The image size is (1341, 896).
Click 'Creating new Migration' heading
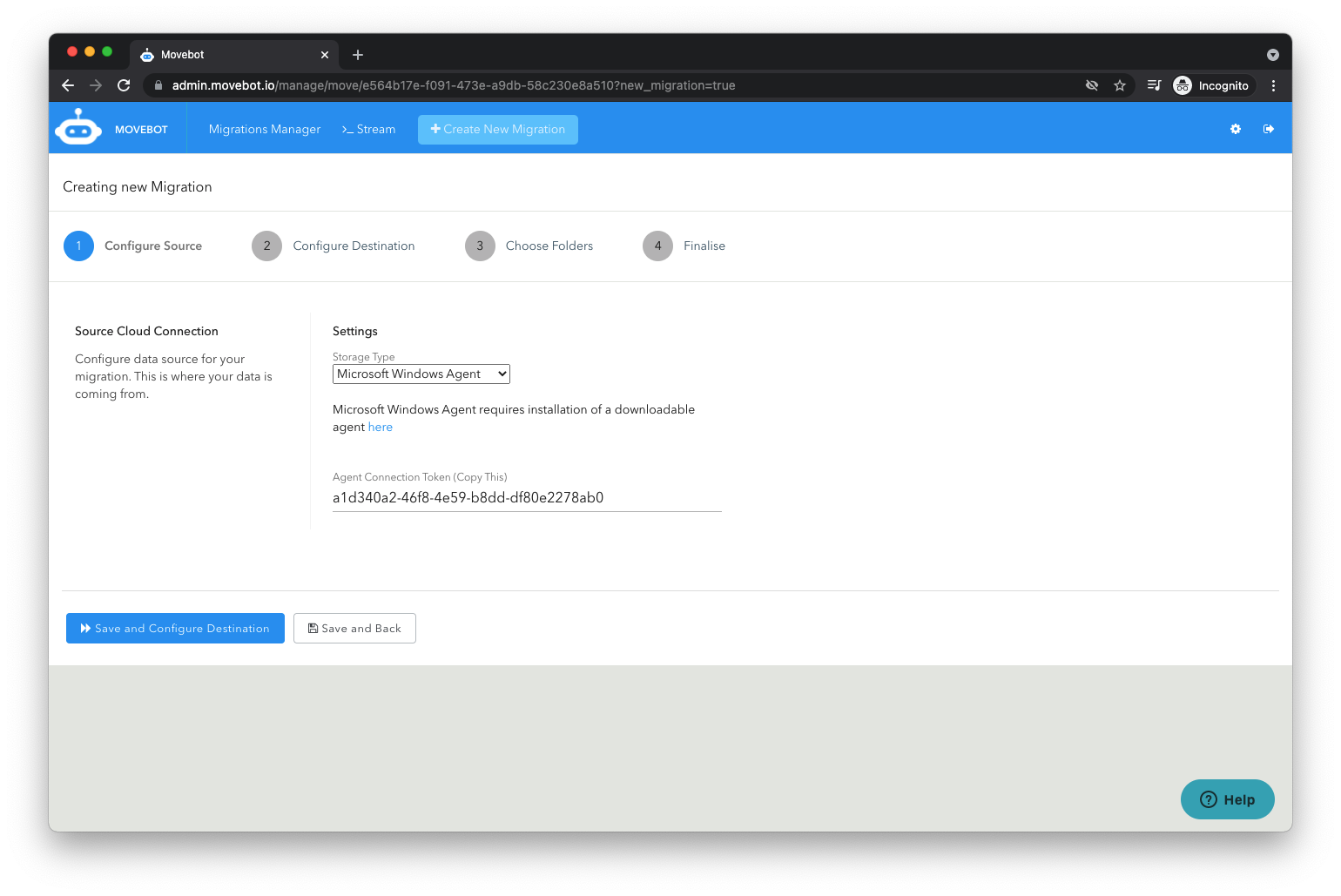tap(138, 187)
